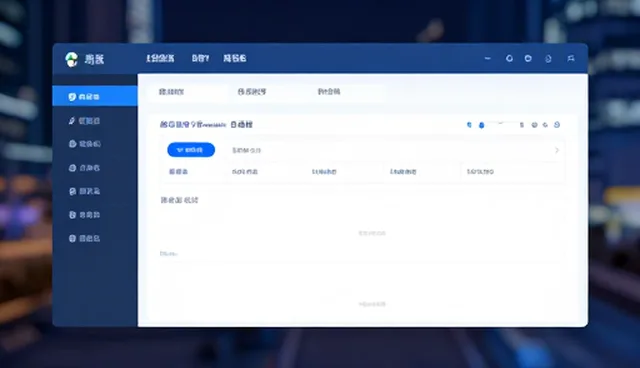Switch to the middle content tab
Viewport: 640px width, 368px height.
(x=252, y=92)
